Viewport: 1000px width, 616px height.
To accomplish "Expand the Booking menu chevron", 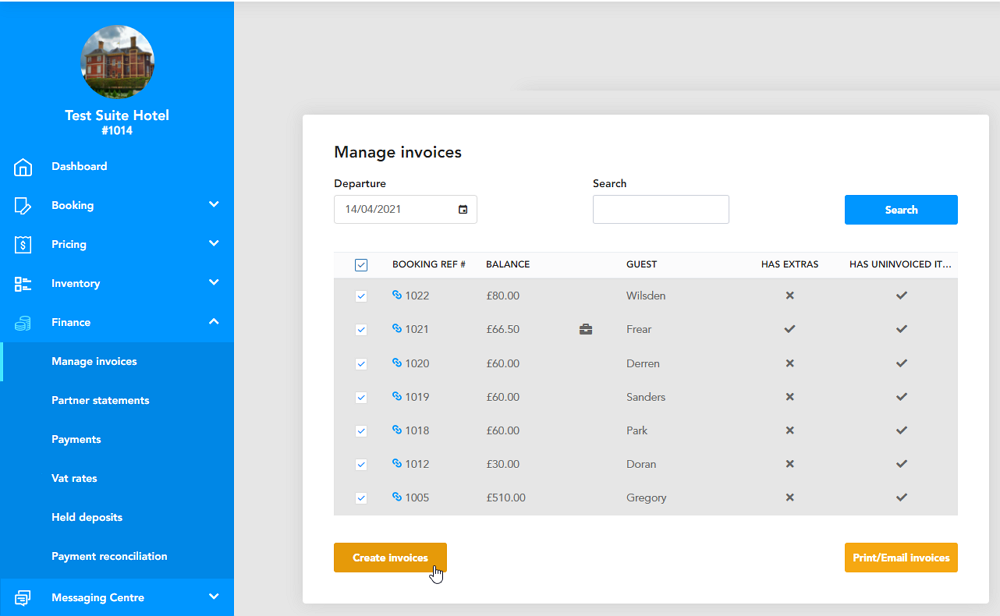I will (212, 205).
